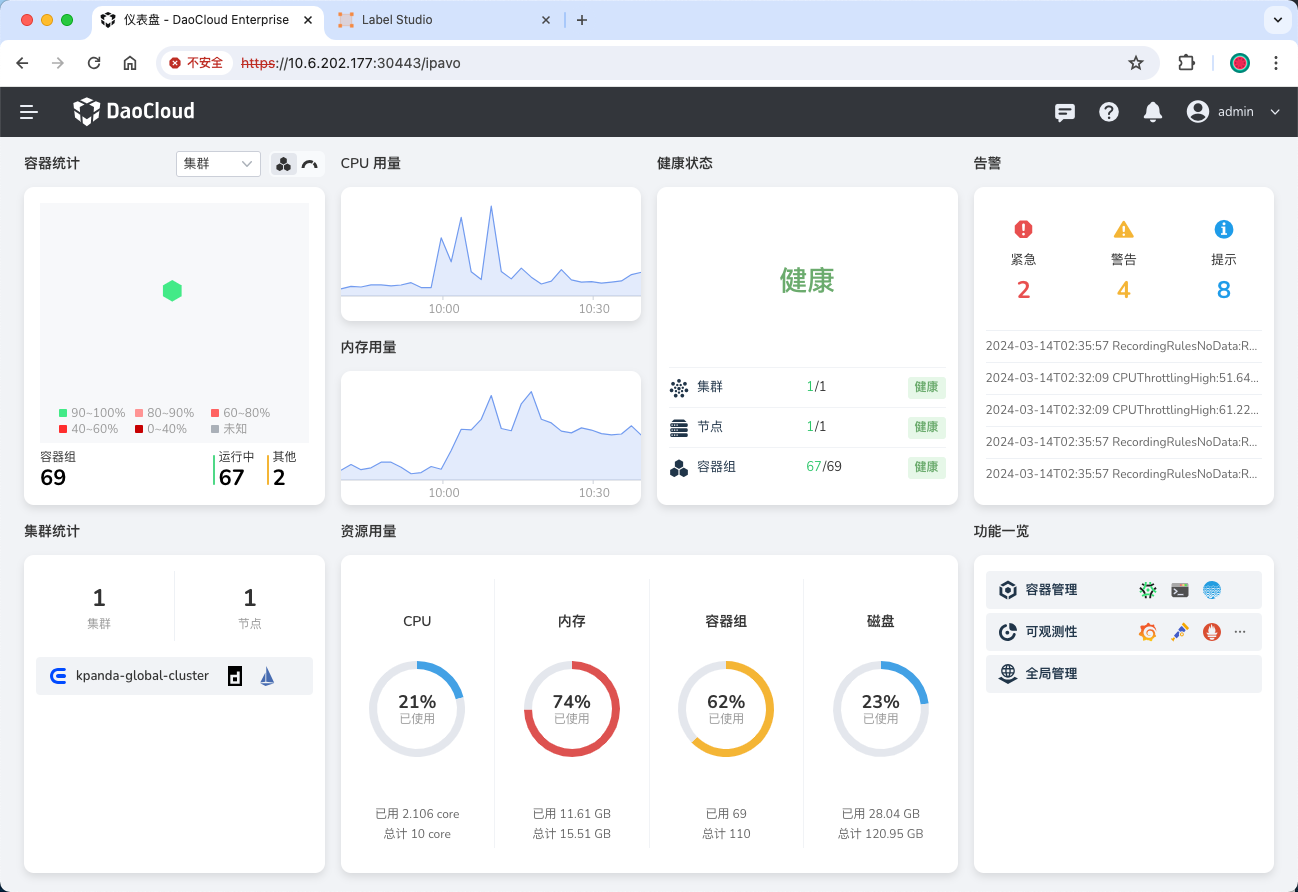The width and height of the screenshot is (1298, 892).
Task: Click the 内存 74% usage ring
Action: (x=572, y=709)
